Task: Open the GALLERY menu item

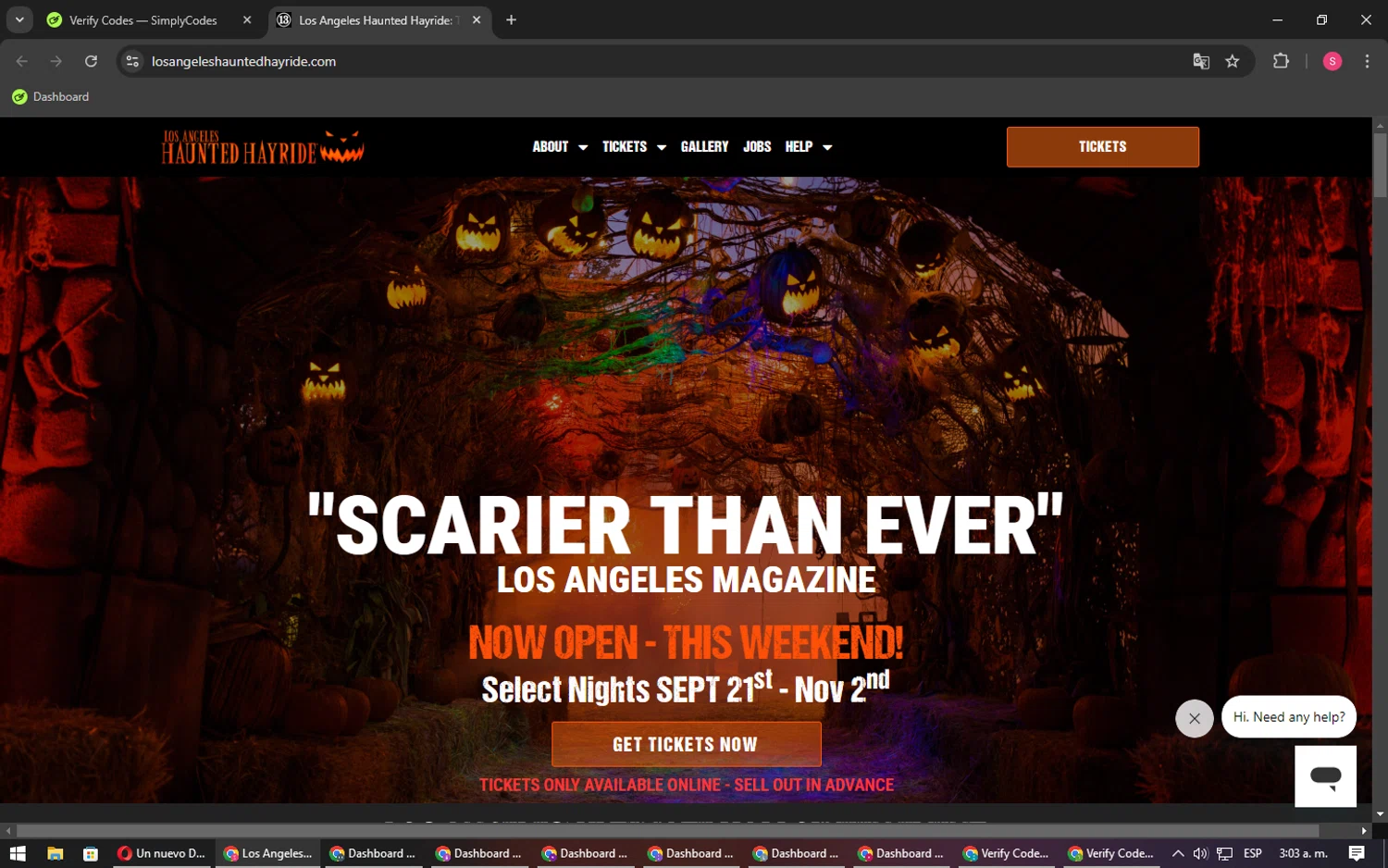Action: click(704, 147)
